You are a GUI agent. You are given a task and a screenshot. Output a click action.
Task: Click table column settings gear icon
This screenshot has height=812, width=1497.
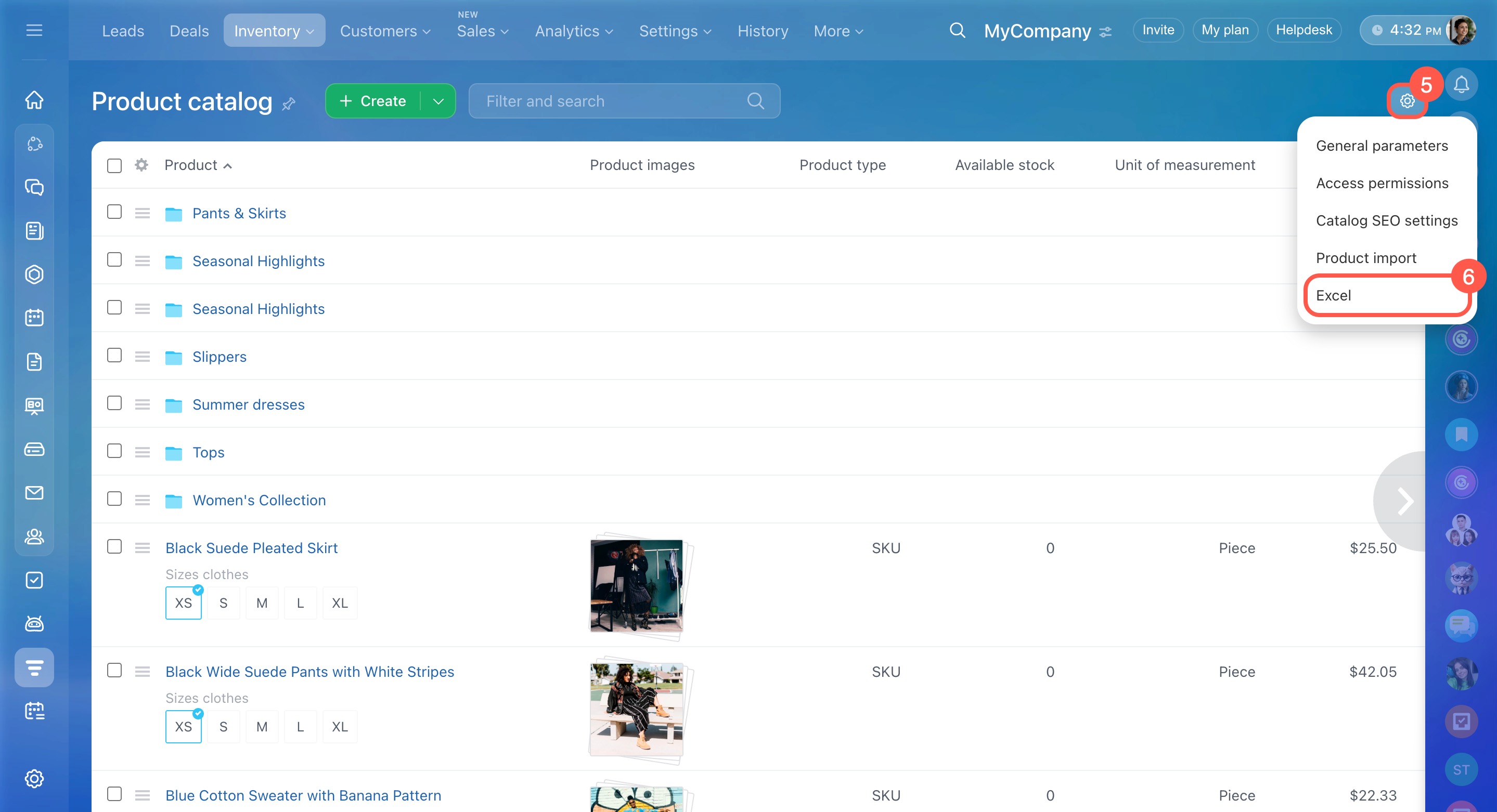(141, 165)
